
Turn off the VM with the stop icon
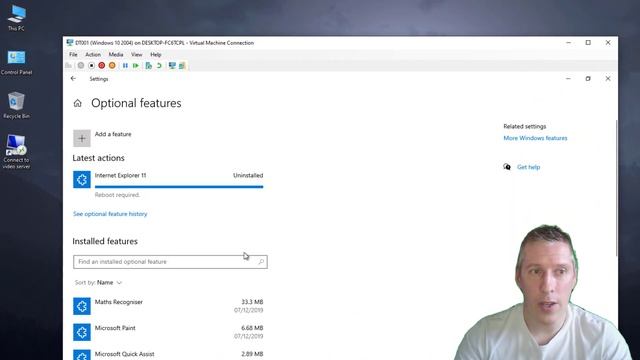91,66
